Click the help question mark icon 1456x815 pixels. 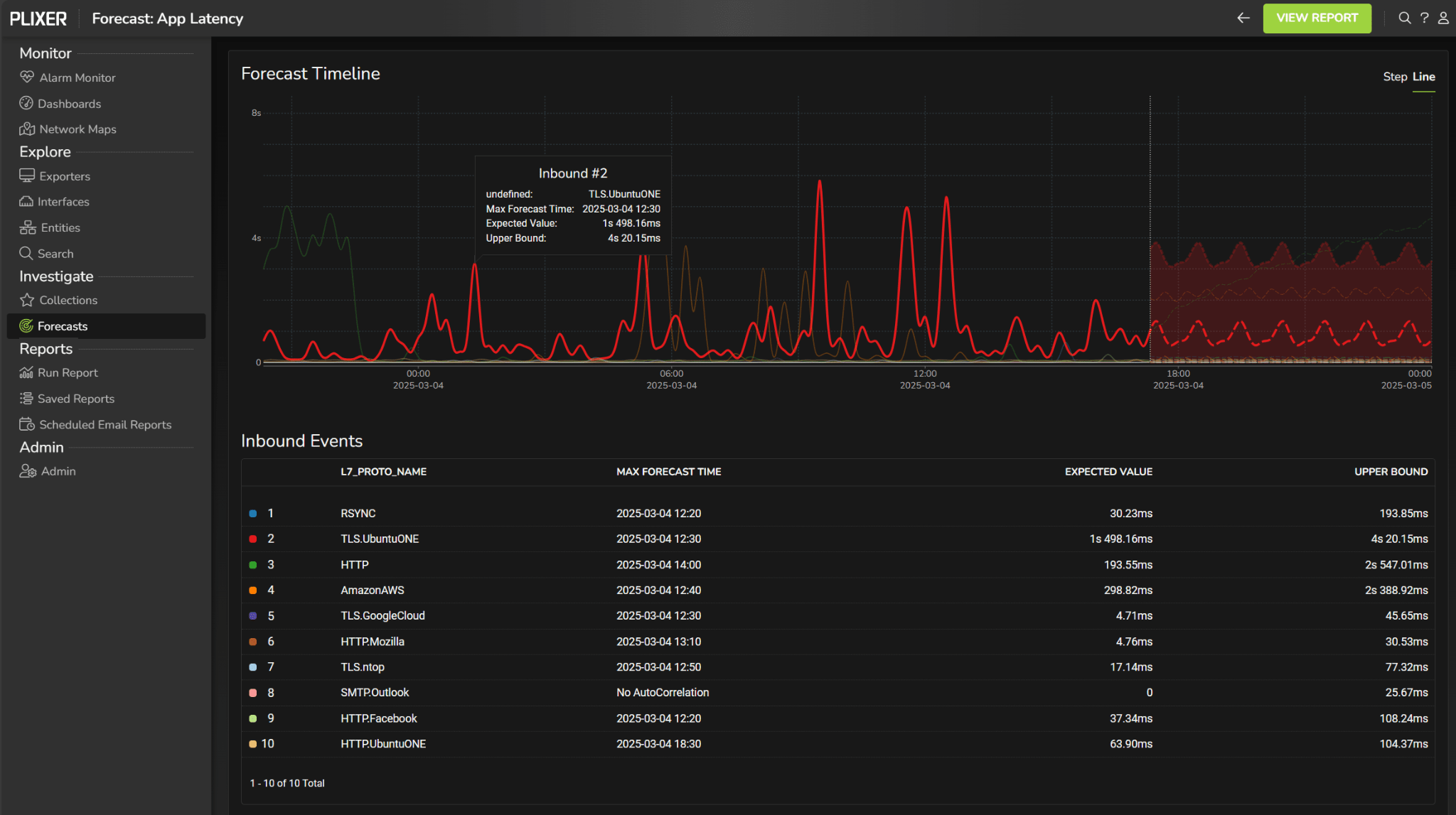[x=1423, y=18]
